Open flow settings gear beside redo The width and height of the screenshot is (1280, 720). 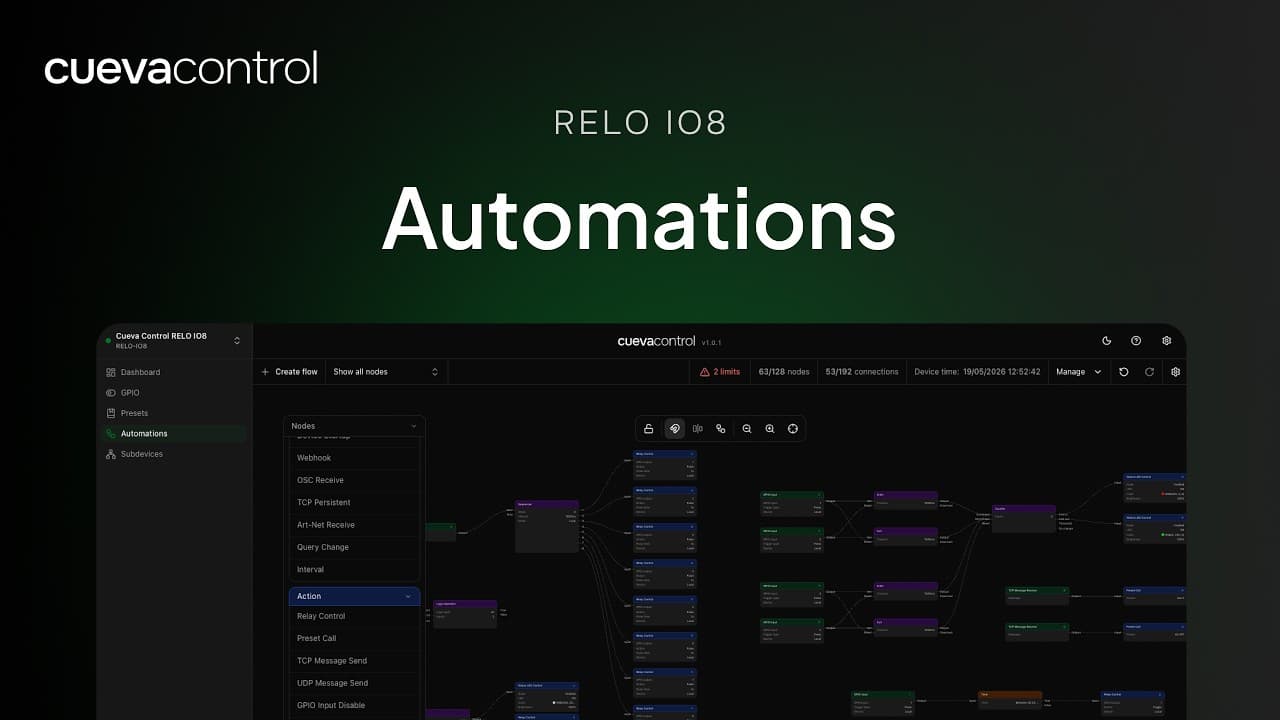1176,372
